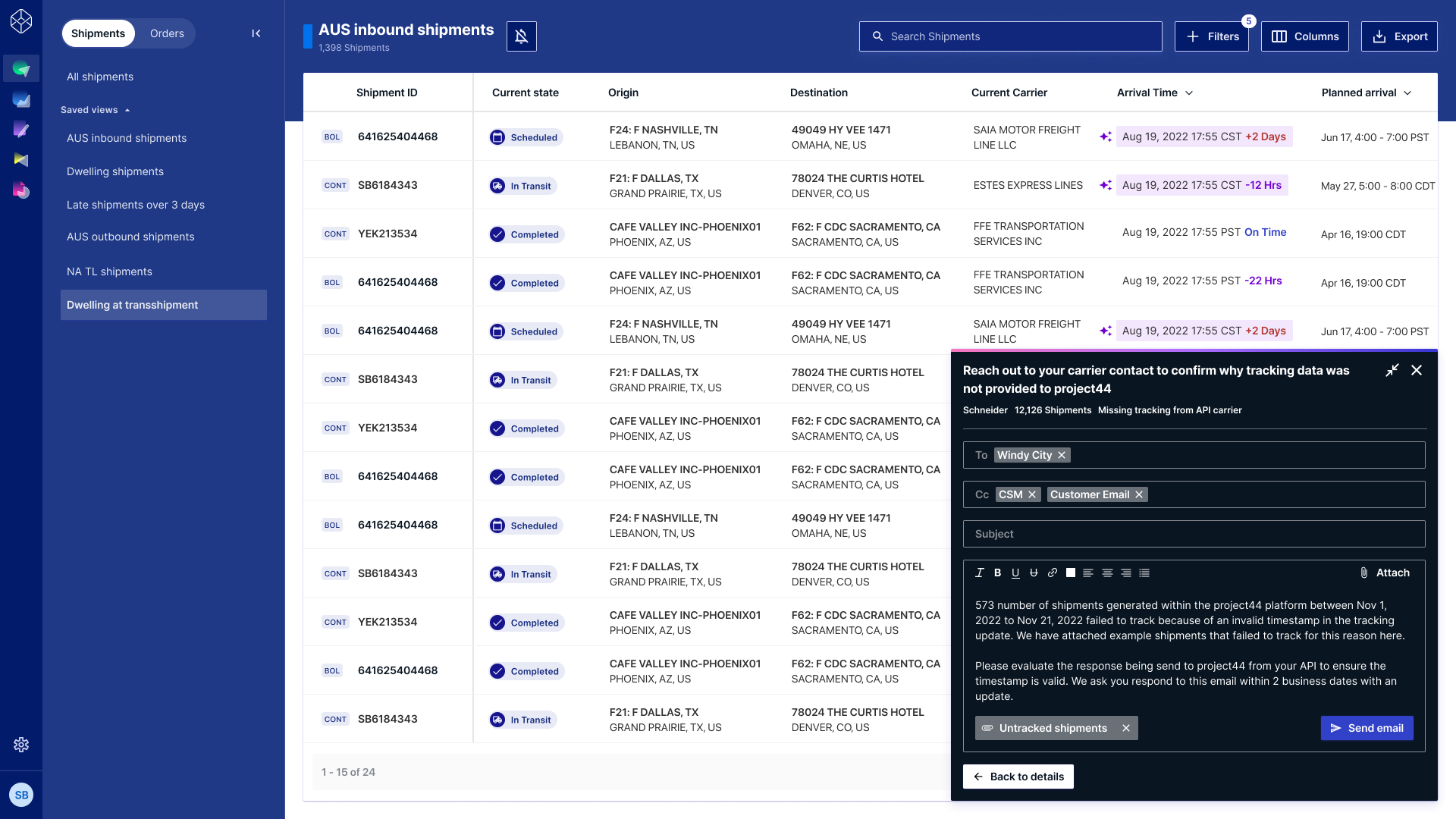
Task: Click the Send email button
Action: pos(1367,728)
